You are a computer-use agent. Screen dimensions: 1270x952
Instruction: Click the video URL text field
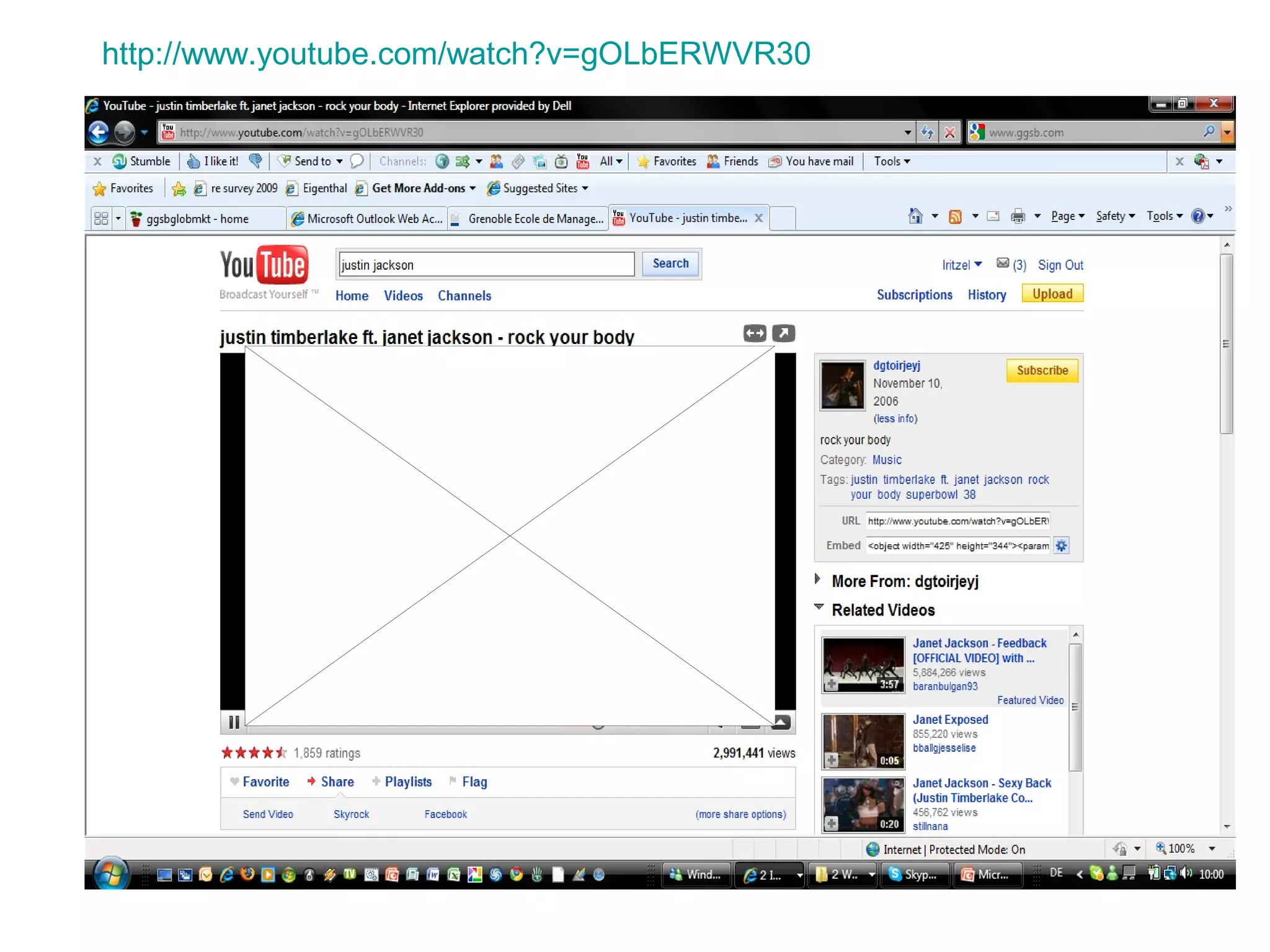958,521
